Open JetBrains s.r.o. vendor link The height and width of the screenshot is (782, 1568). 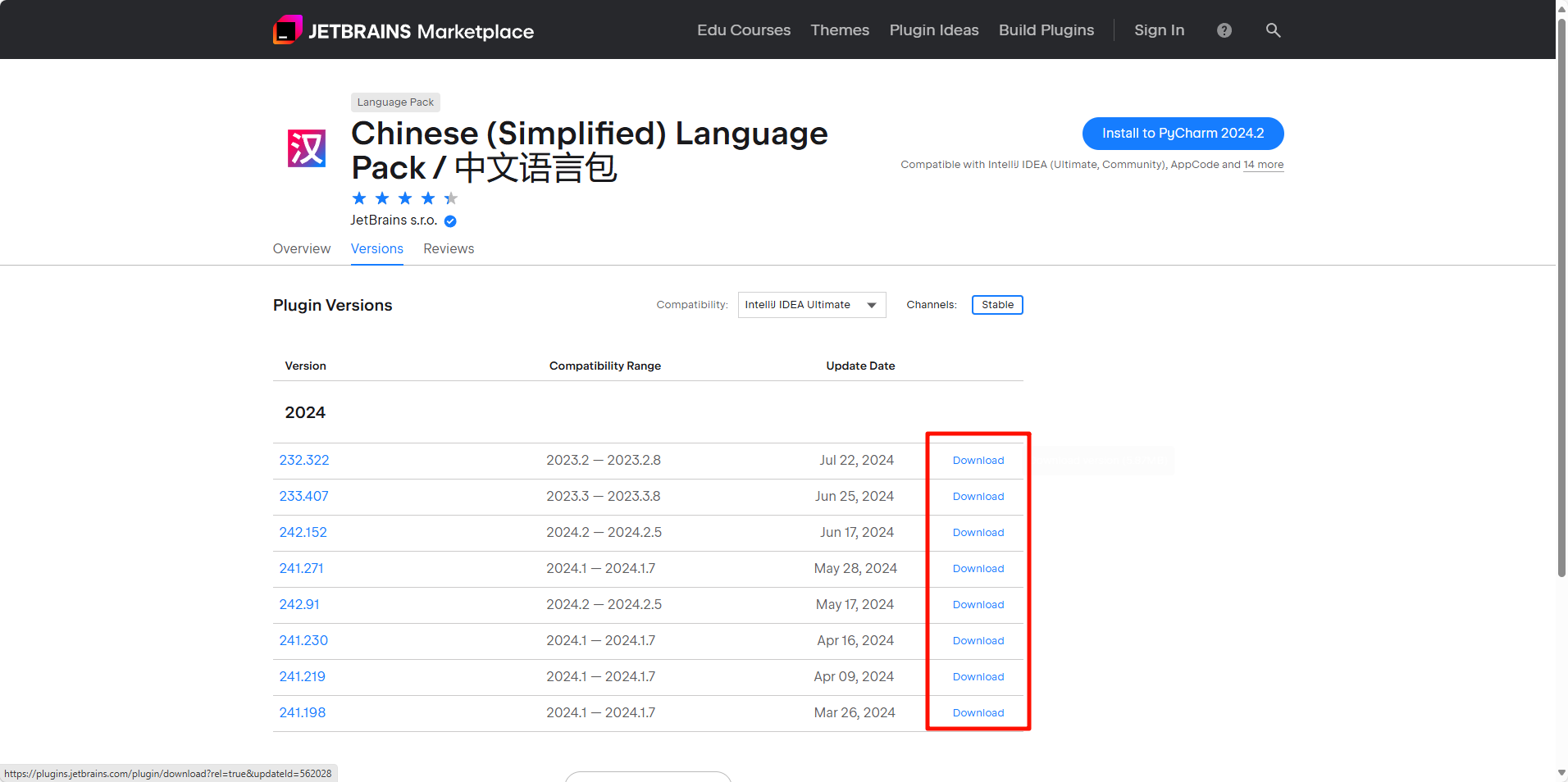[394, 221]
